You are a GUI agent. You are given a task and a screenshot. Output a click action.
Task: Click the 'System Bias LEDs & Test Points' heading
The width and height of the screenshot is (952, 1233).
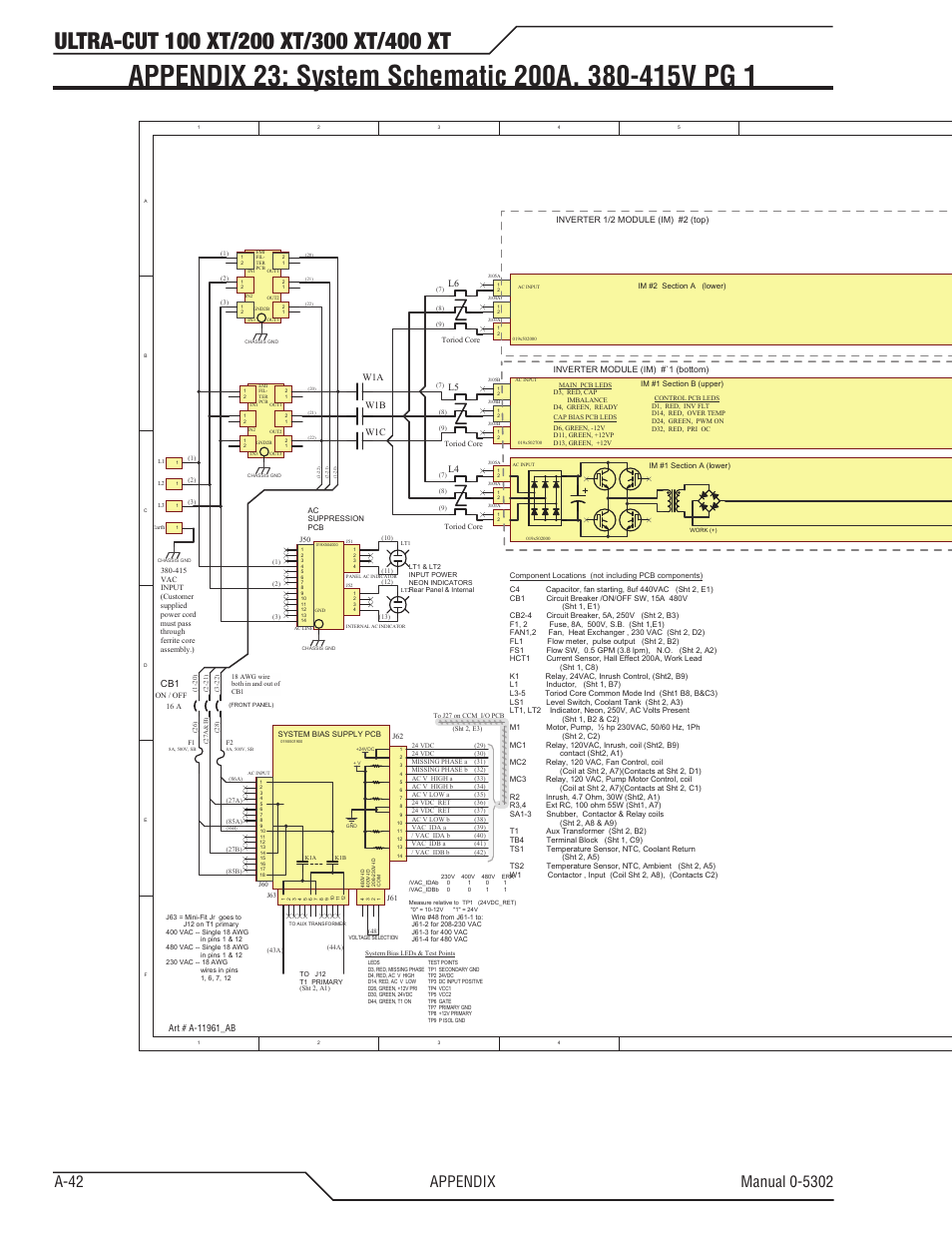pyautogui.click(x=410, y=953)
